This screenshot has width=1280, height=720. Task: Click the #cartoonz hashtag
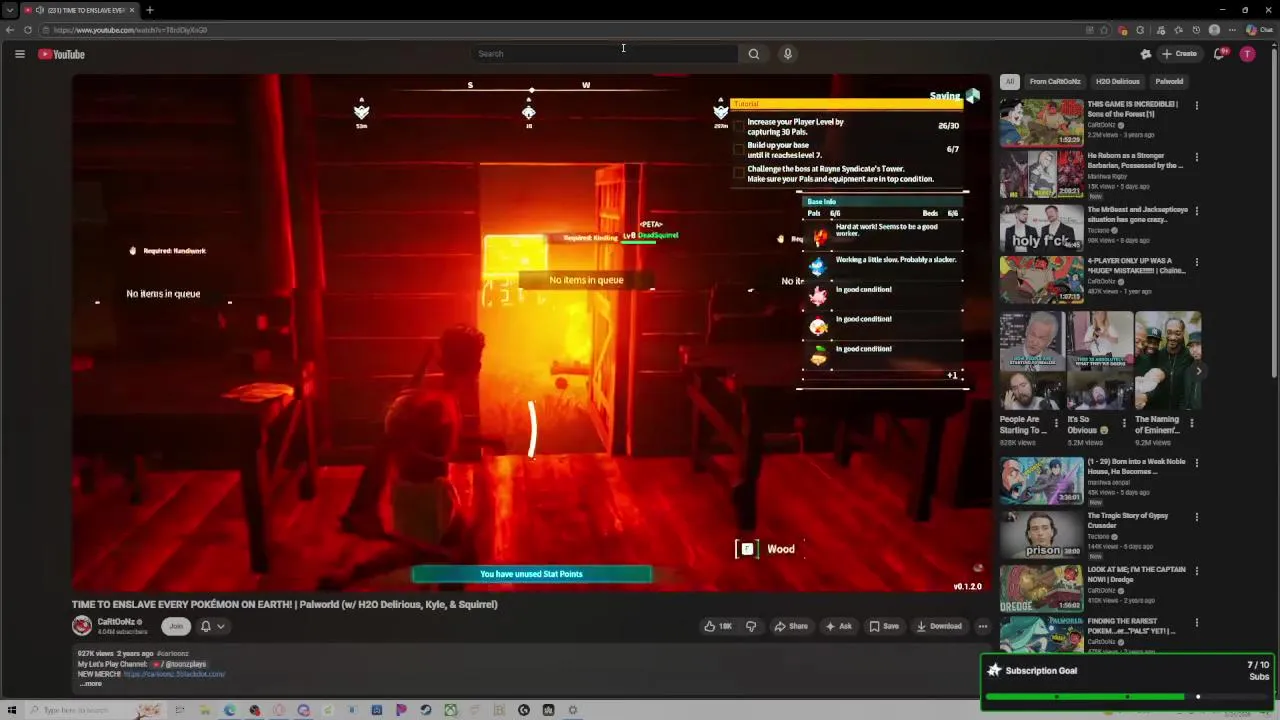coord(172,654)
